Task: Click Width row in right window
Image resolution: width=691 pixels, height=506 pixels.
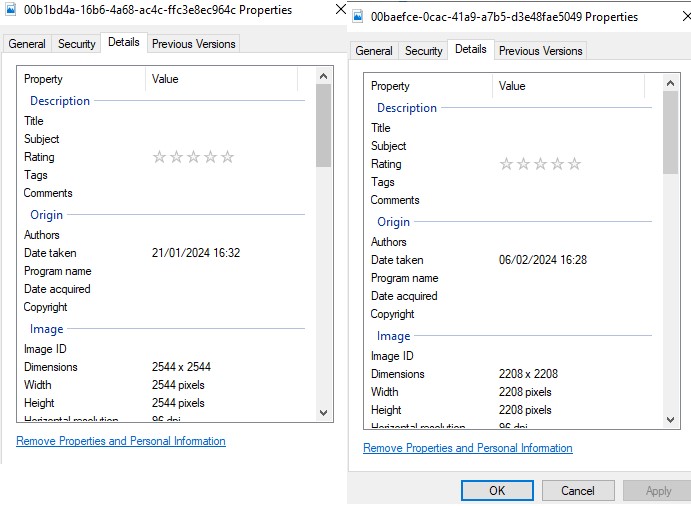Action: coord(511,392)
